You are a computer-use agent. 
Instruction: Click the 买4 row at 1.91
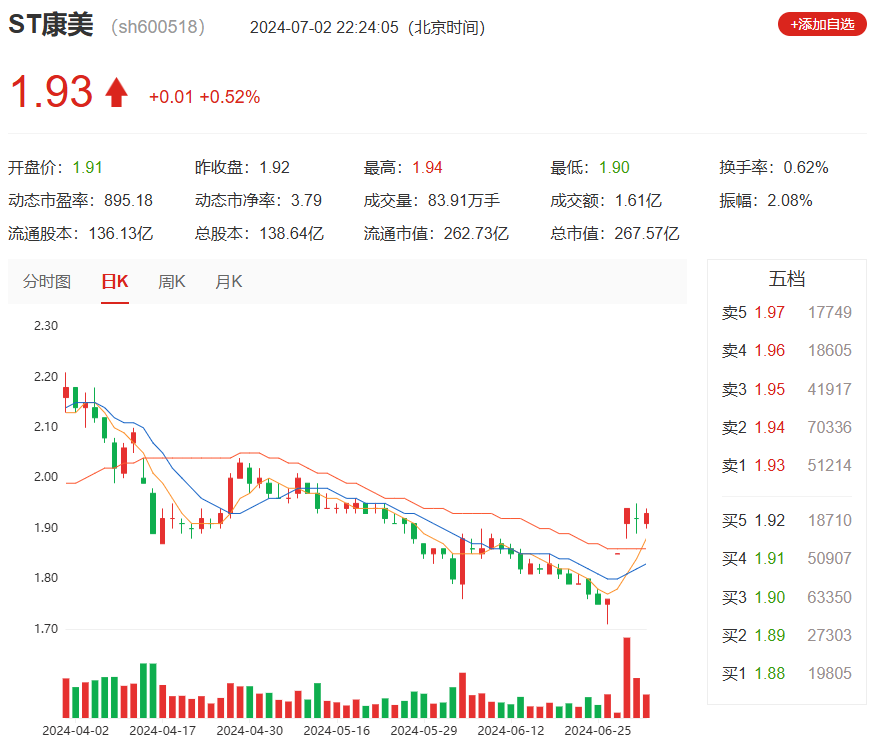pos(787,558)
